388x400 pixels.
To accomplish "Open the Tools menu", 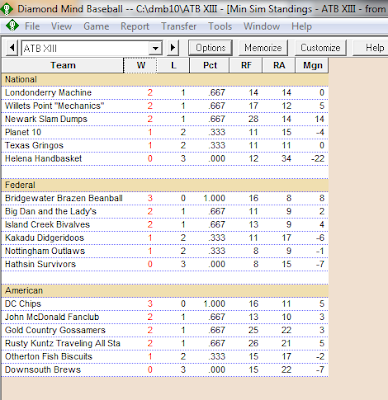I will 220,26.
